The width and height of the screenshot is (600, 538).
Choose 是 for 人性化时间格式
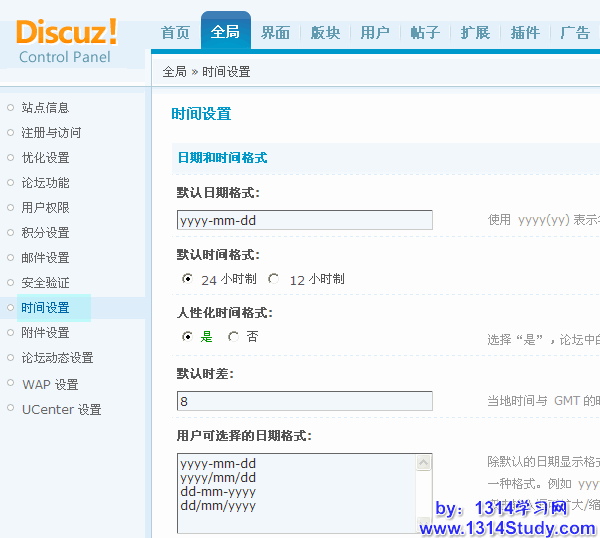[187, 337]
